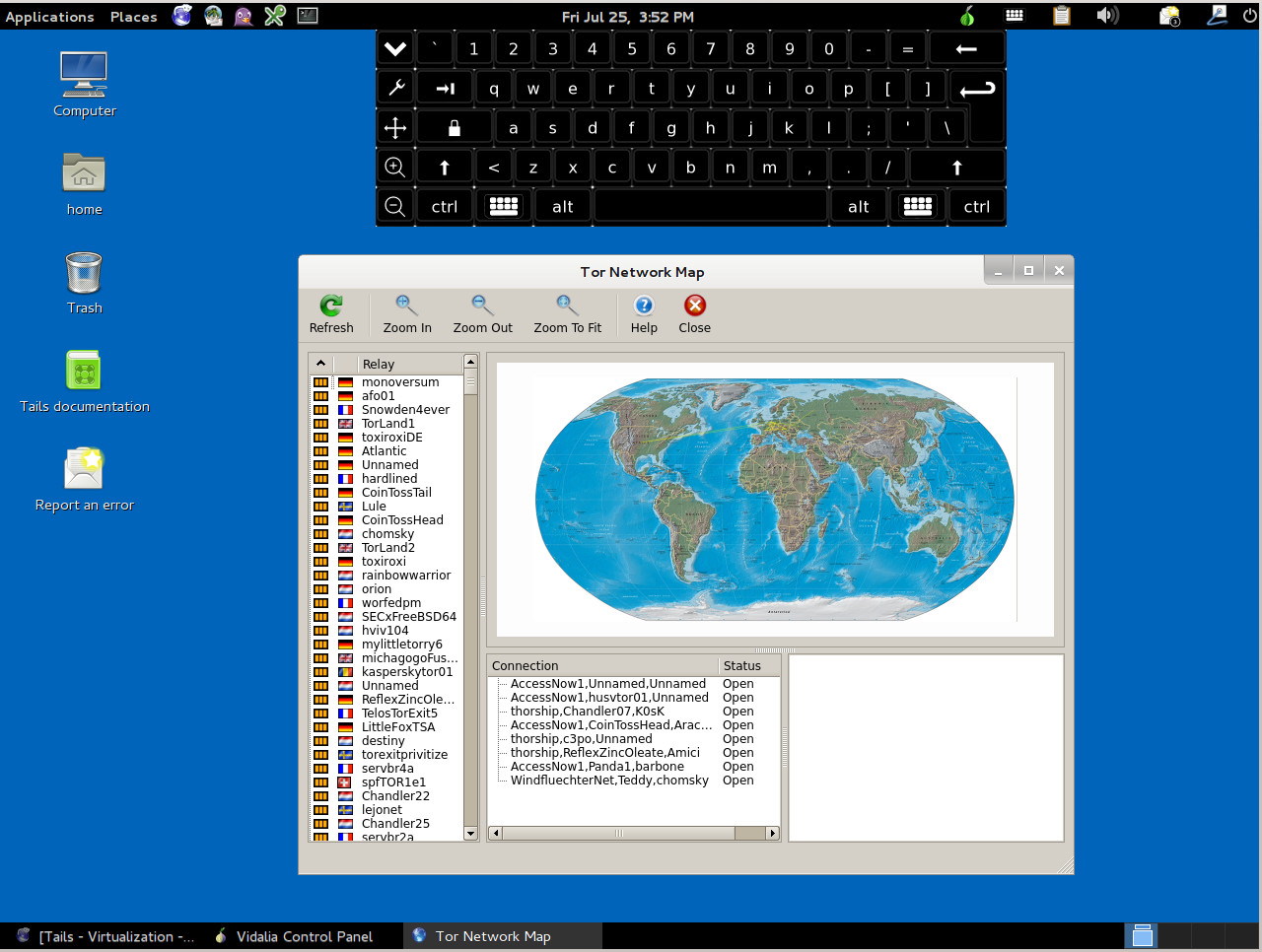Launch the purple Pidgin icon in the top panel
This screenshot has height=952, width=1262.
pyautogui.click(x=244, y=15)
